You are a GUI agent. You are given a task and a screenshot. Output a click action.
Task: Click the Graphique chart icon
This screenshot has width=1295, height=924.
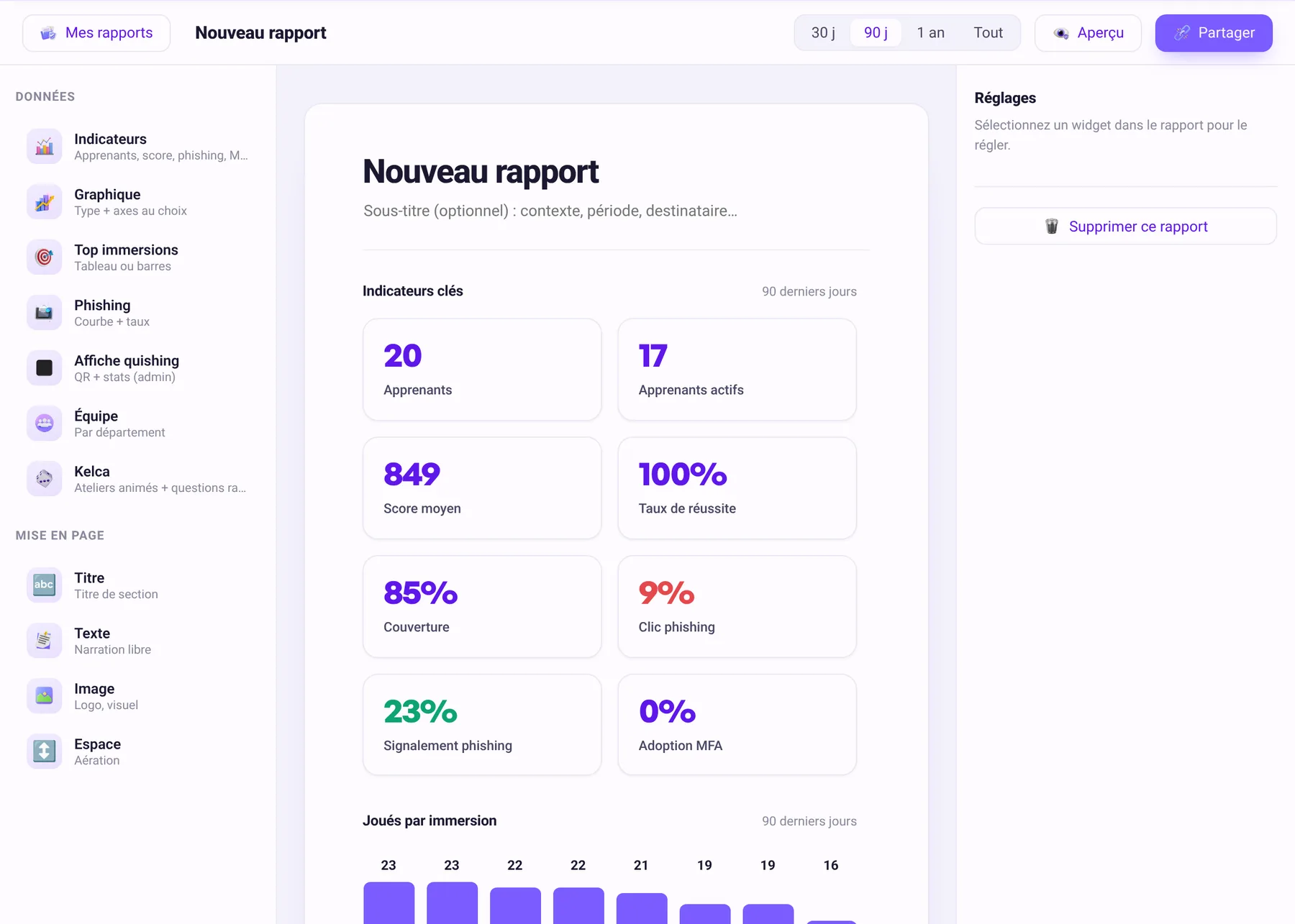tap(45, 202)
